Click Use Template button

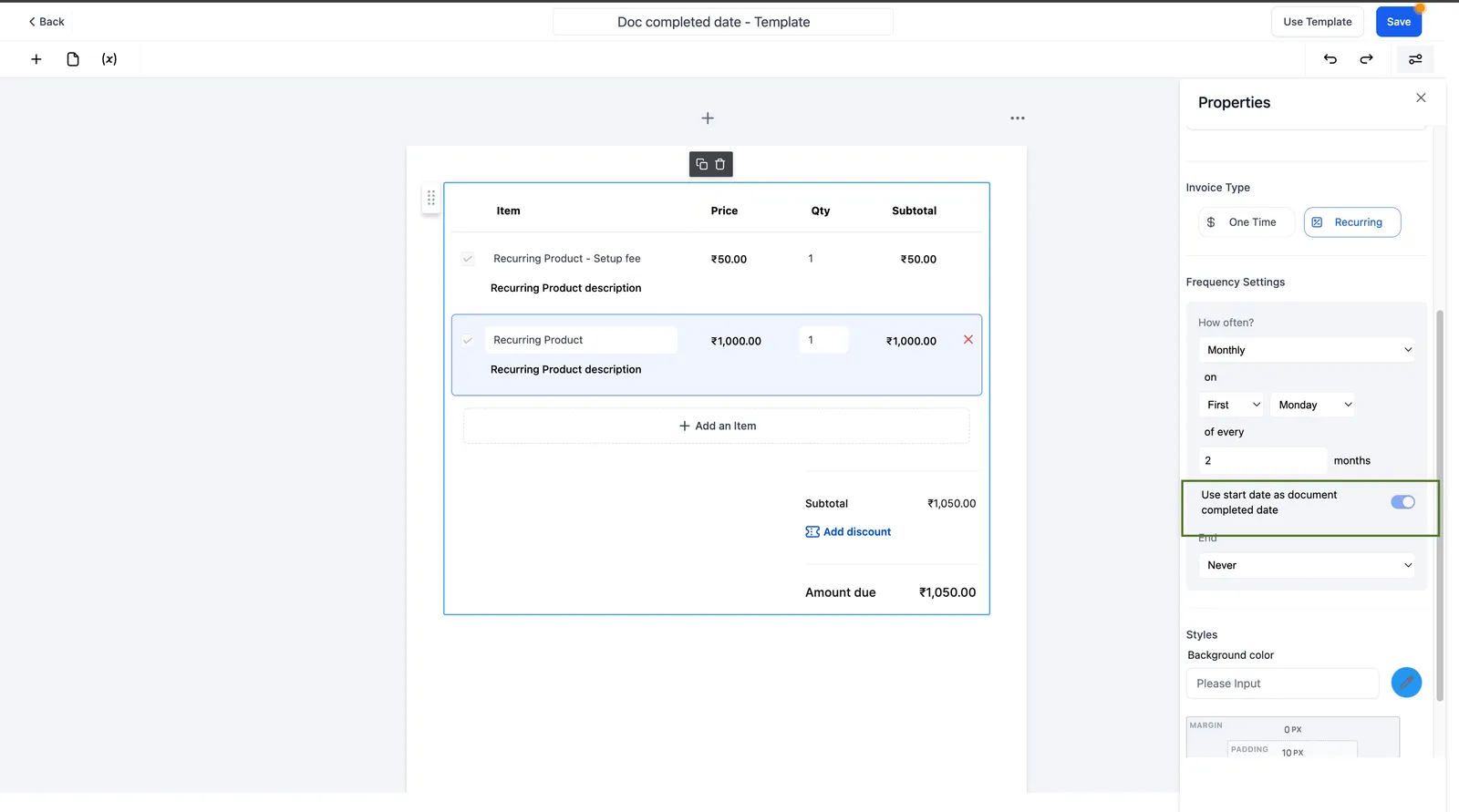(x=1318, y=22)
